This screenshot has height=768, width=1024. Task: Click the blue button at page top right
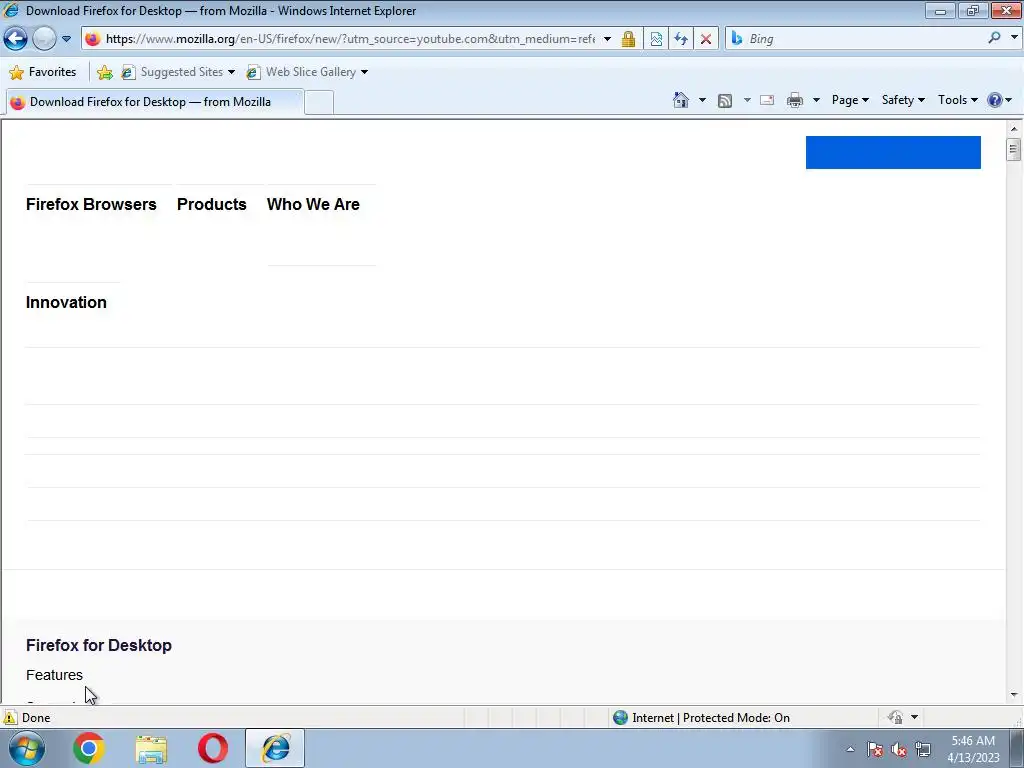pyautogui.click(x=893, y=152)
